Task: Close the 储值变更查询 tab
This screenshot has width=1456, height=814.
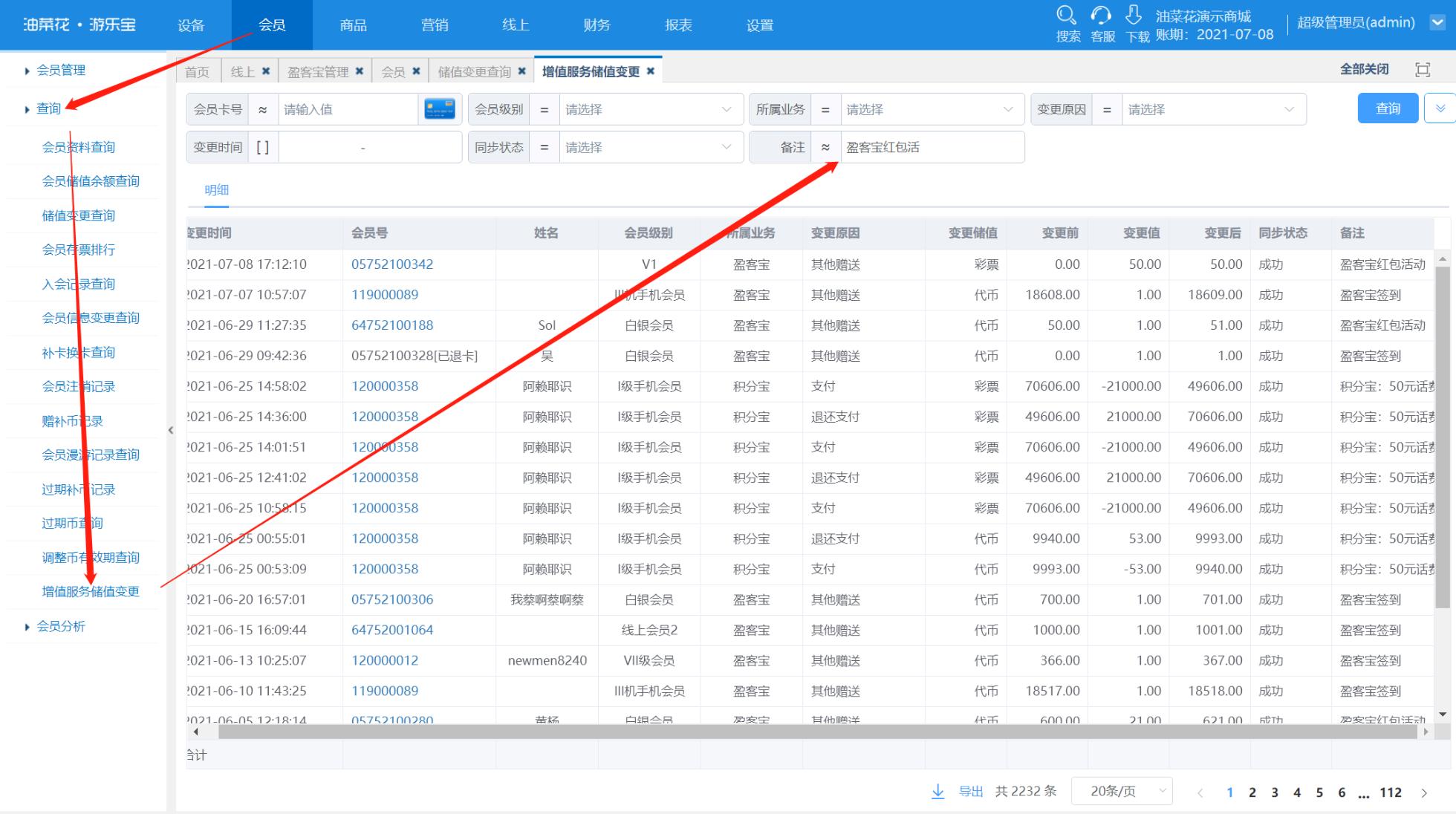Action: pyautogui.click(x=521, y=71)
